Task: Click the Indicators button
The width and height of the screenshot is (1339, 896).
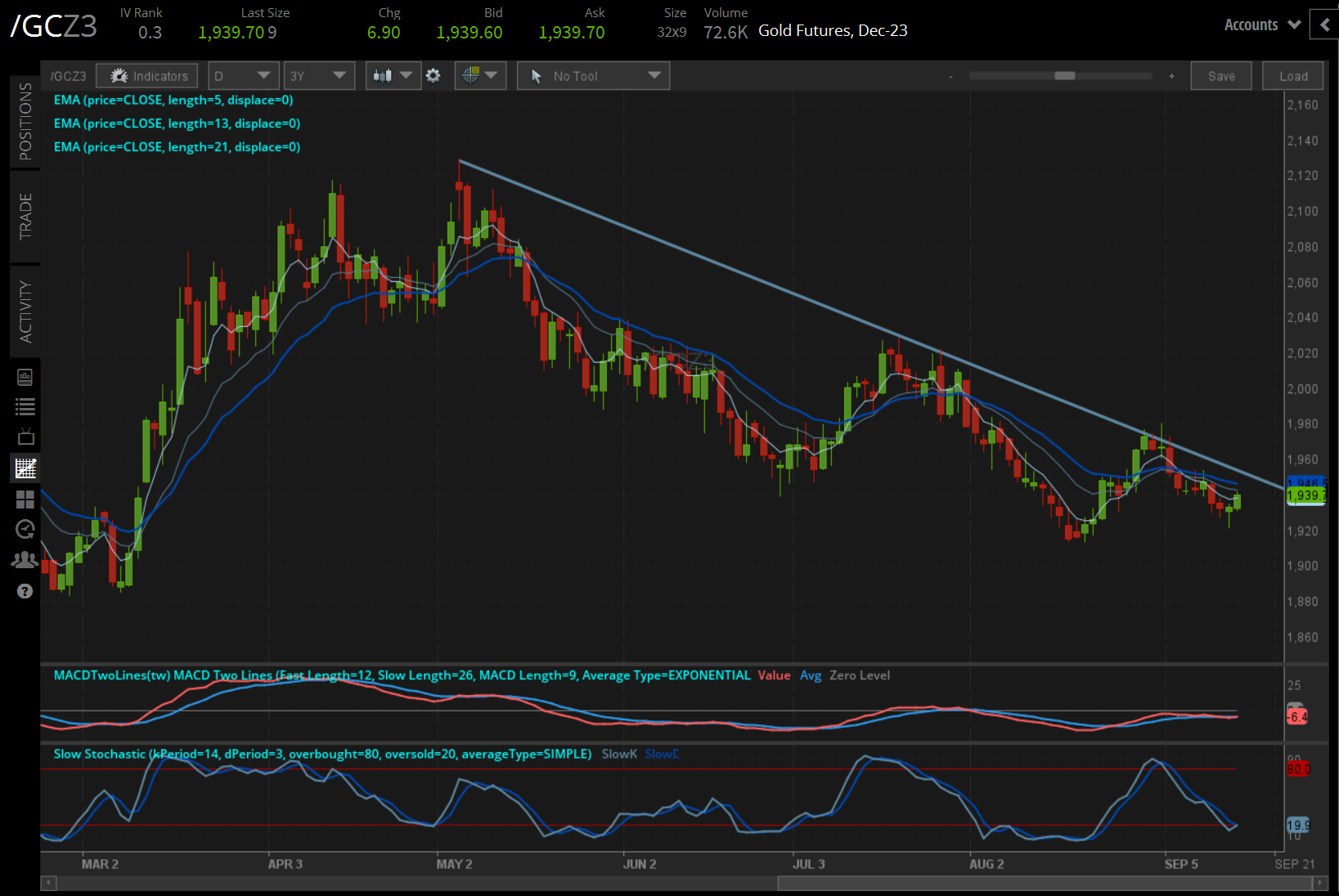Action: point(147,76)
